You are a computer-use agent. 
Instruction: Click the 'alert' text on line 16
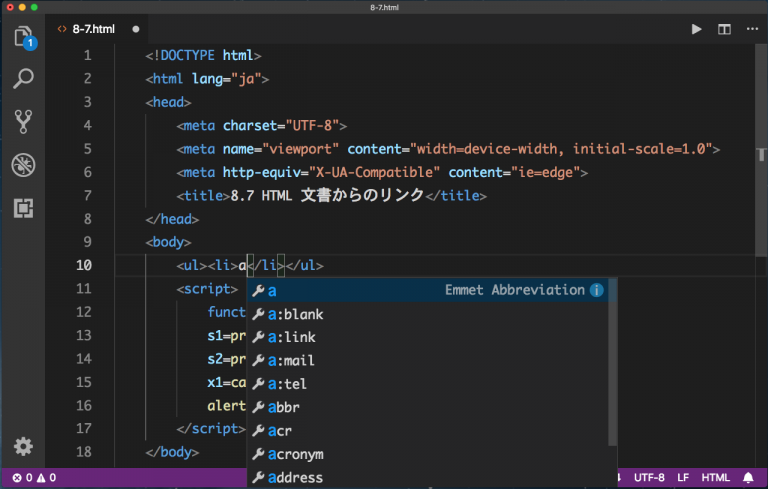click(226, 405)
